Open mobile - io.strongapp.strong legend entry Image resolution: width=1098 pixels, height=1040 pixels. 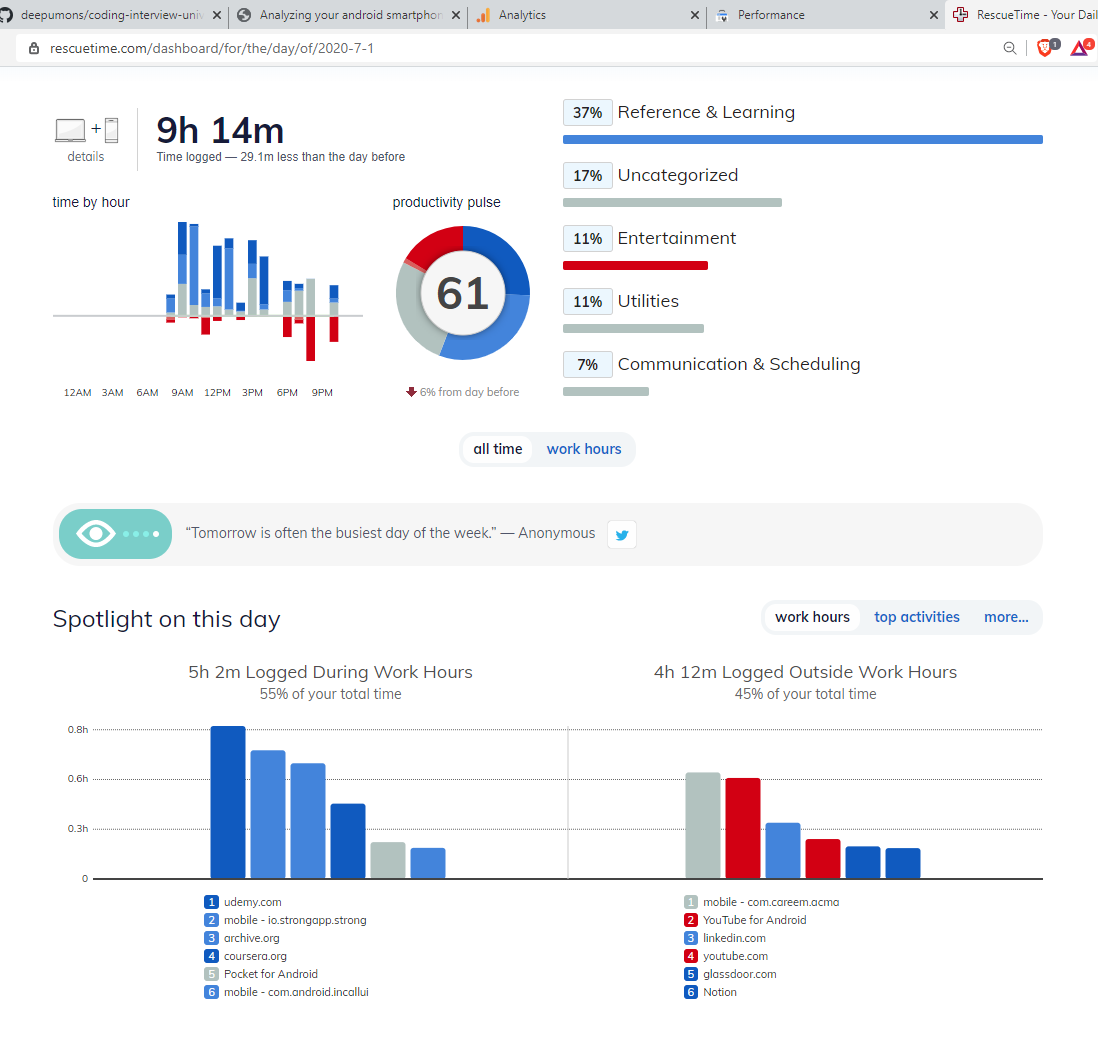[295, 920]
